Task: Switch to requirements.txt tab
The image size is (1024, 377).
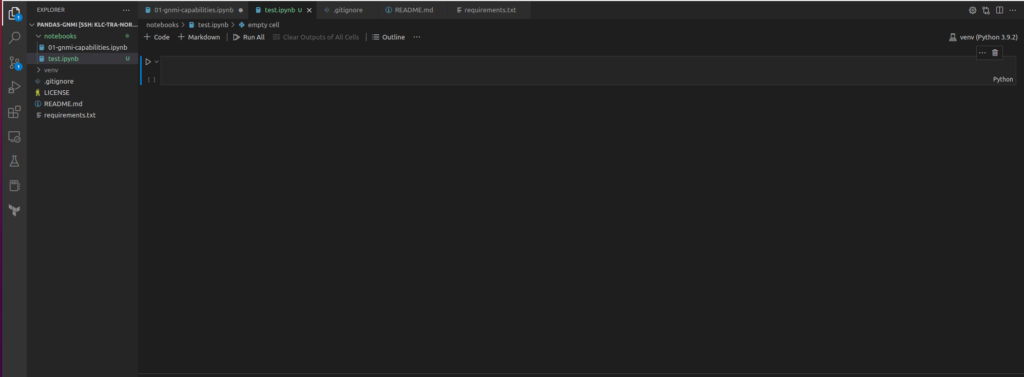Action: [490, 10]
